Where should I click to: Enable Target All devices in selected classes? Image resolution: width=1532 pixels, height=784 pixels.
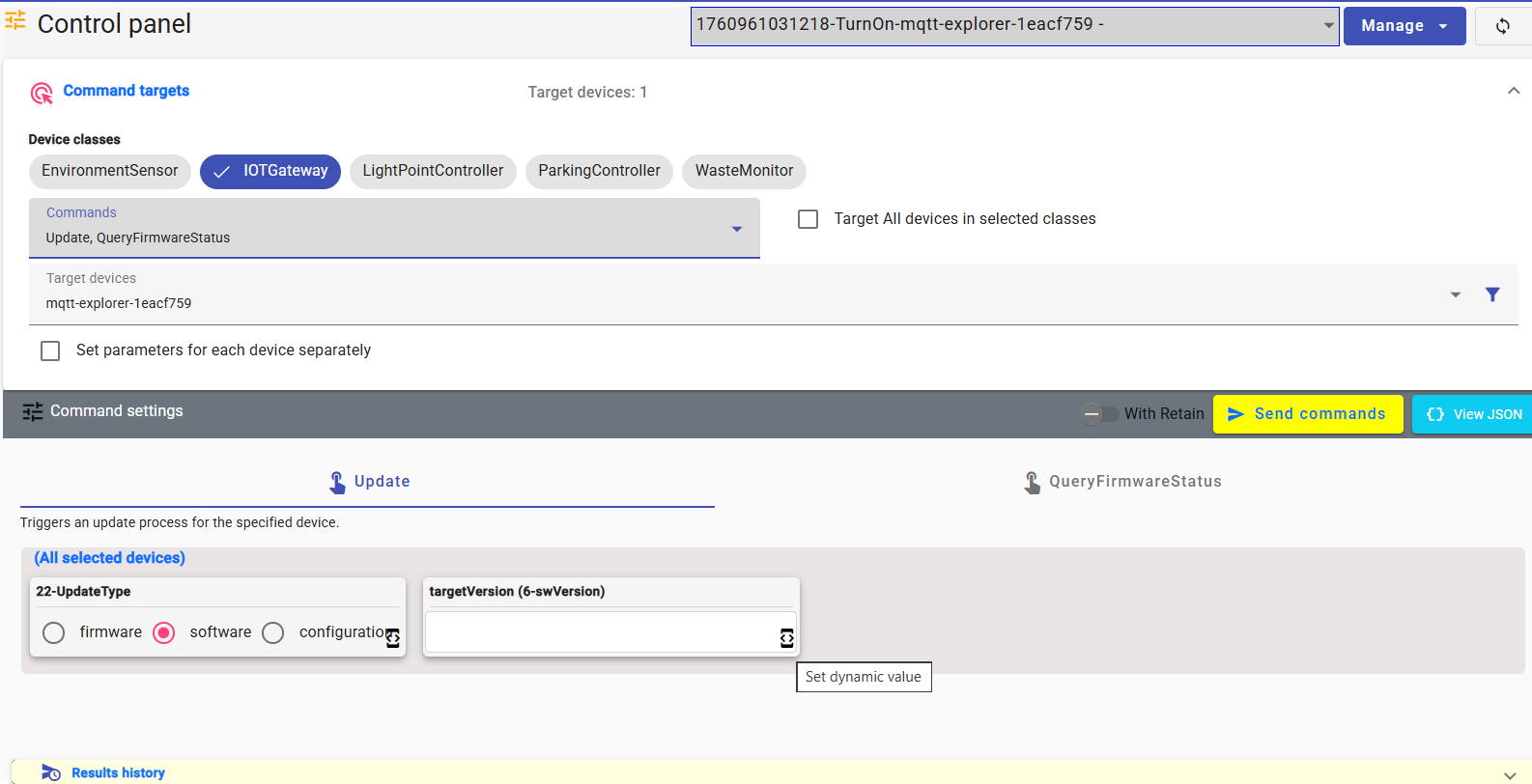tap(808, 219)
